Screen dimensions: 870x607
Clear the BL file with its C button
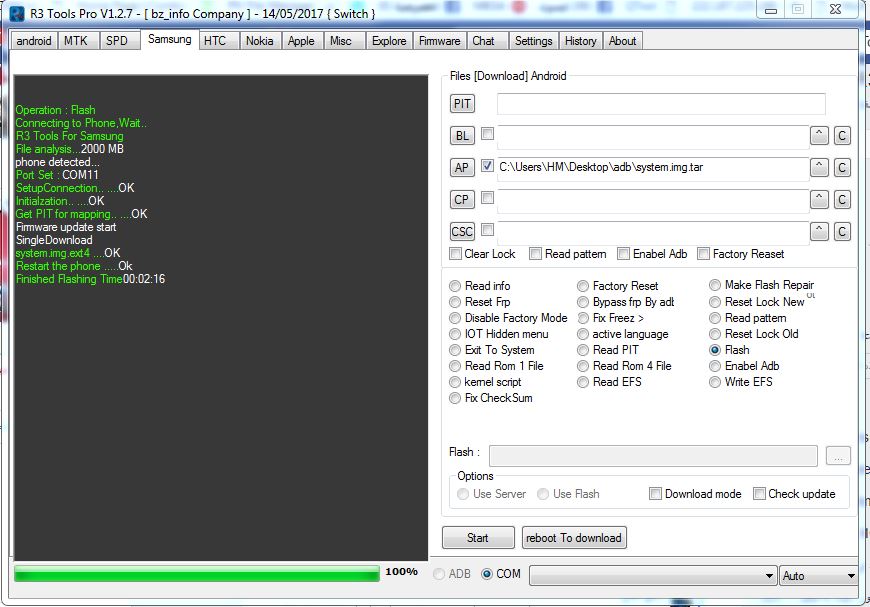842,135
